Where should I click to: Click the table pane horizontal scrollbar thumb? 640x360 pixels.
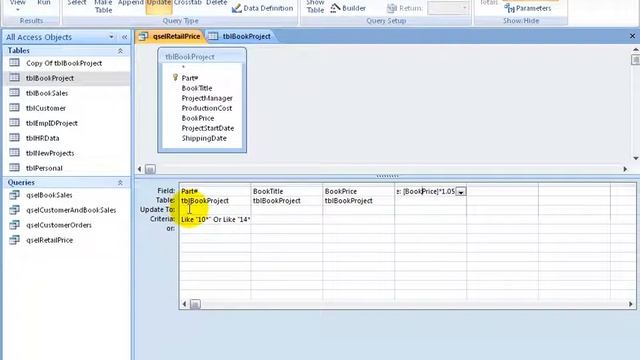[x=150, y=169]
